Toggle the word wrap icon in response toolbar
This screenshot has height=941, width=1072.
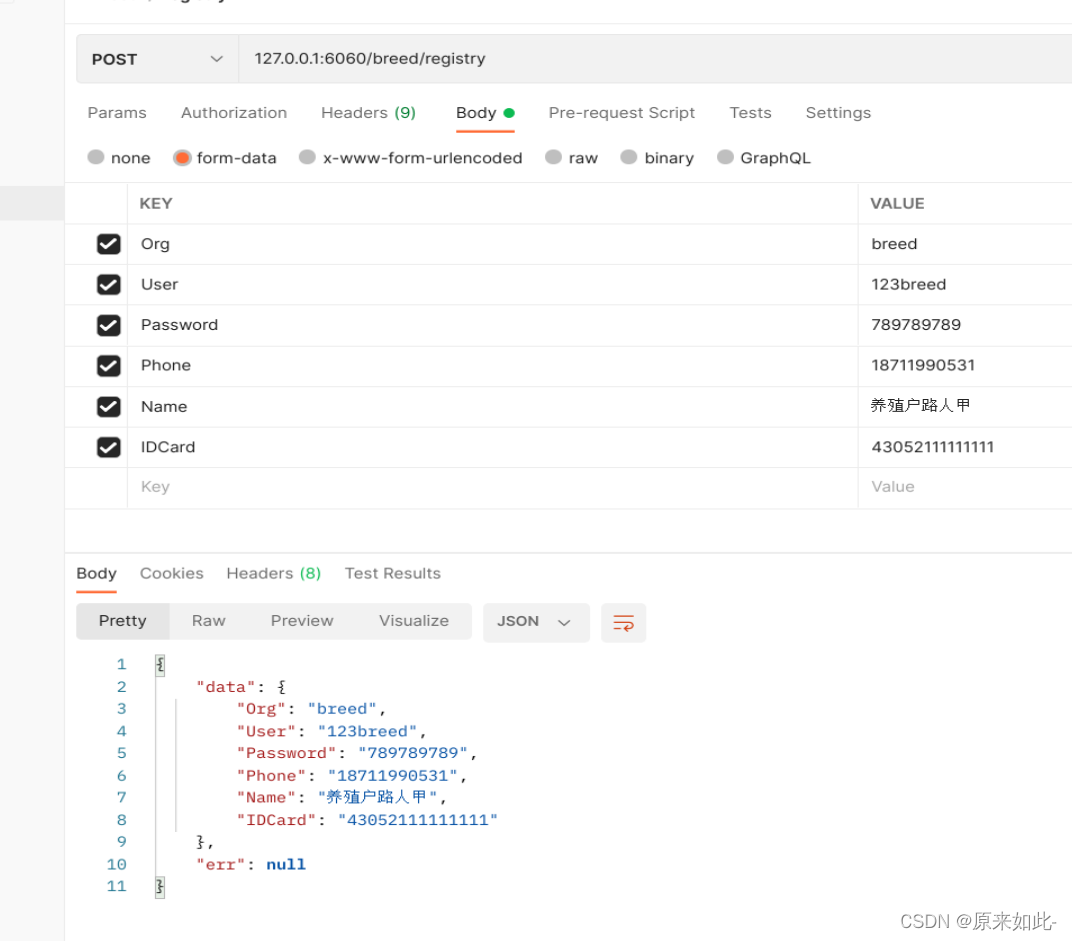tap(623, 622)
